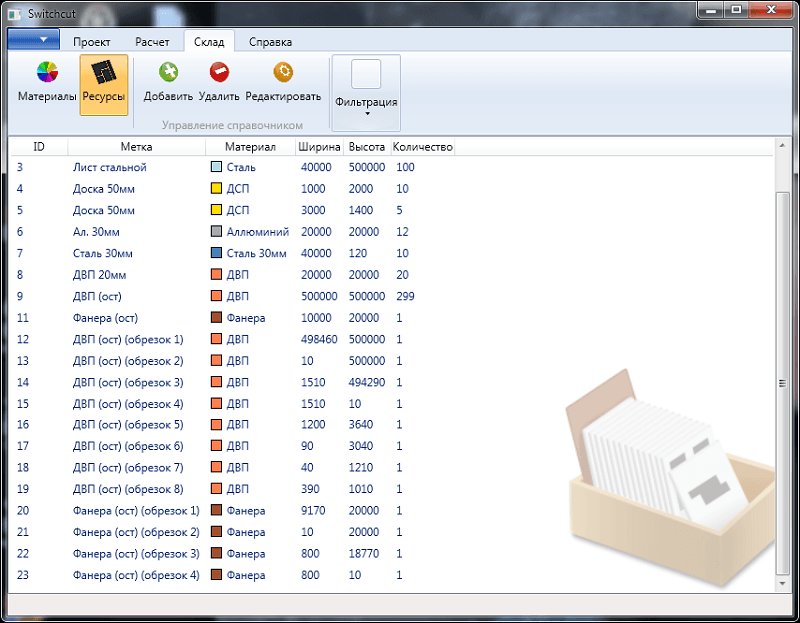Click the yellow ДСП swatch in row 4
Image resolution: width=800 pixels, height=623 pixels.
[x=216, y=188]
